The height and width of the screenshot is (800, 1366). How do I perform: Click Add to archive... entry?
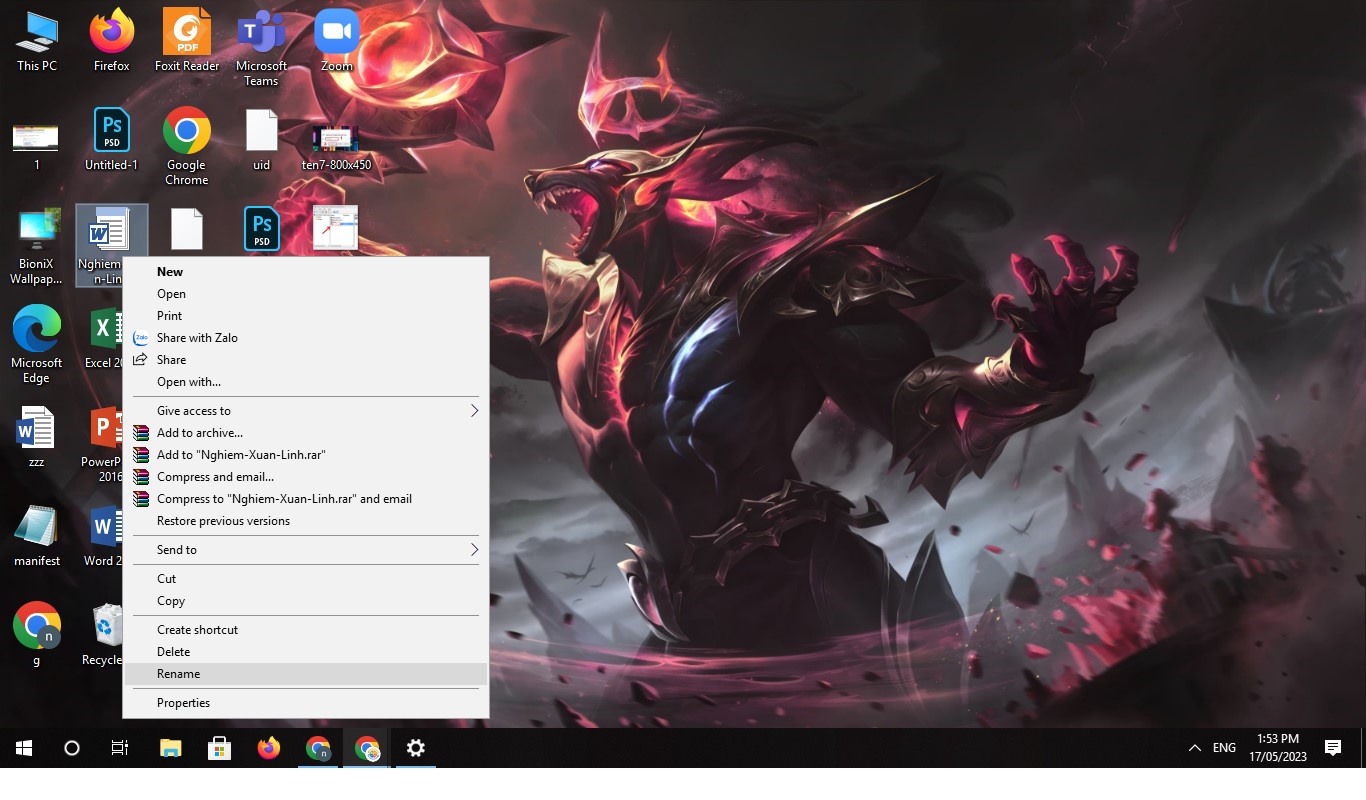point(306,433)
